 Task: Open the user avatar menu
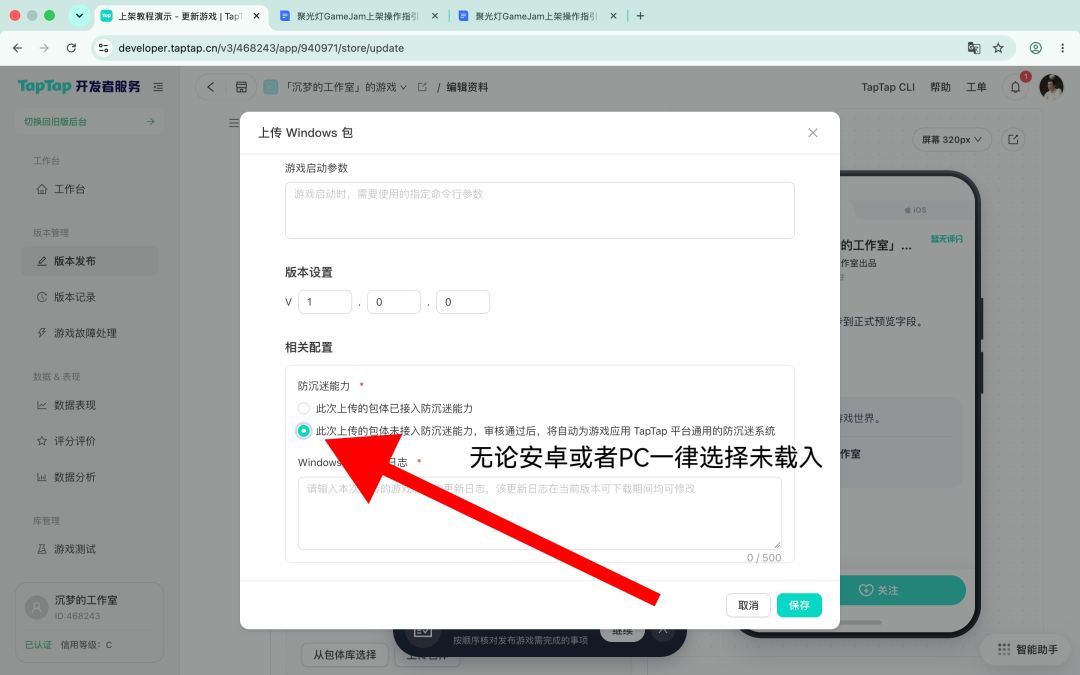click(1051, 87)
